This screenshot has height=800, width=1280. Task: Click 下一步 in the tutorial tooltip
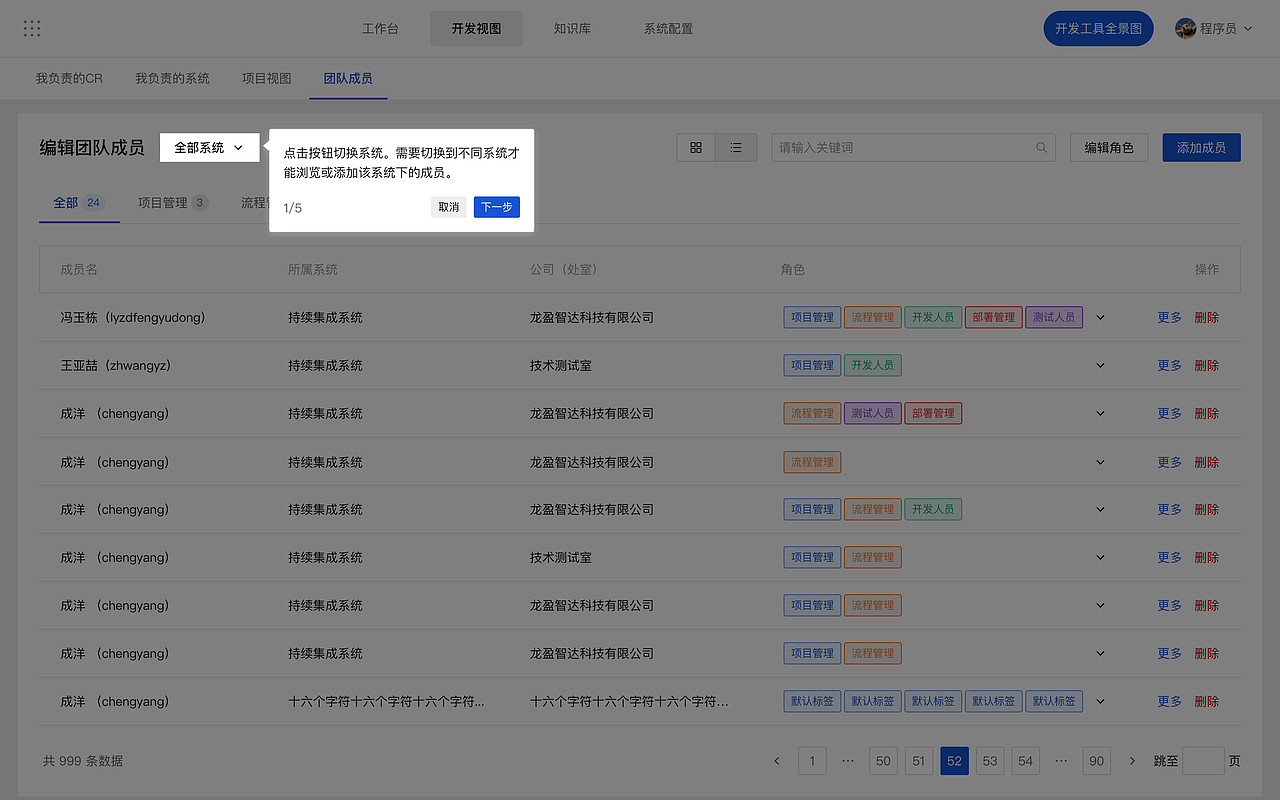(x=496, y=207)
